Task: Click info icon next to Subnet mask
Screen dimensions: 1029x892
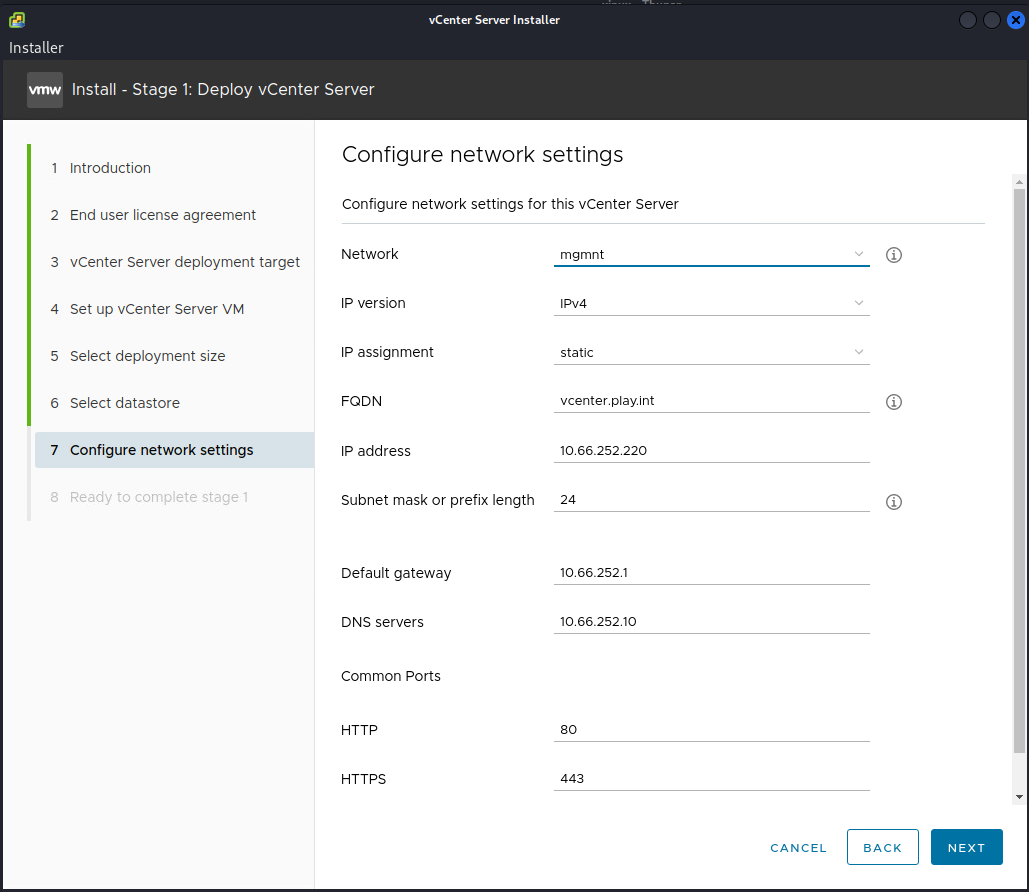Action: 894,502
